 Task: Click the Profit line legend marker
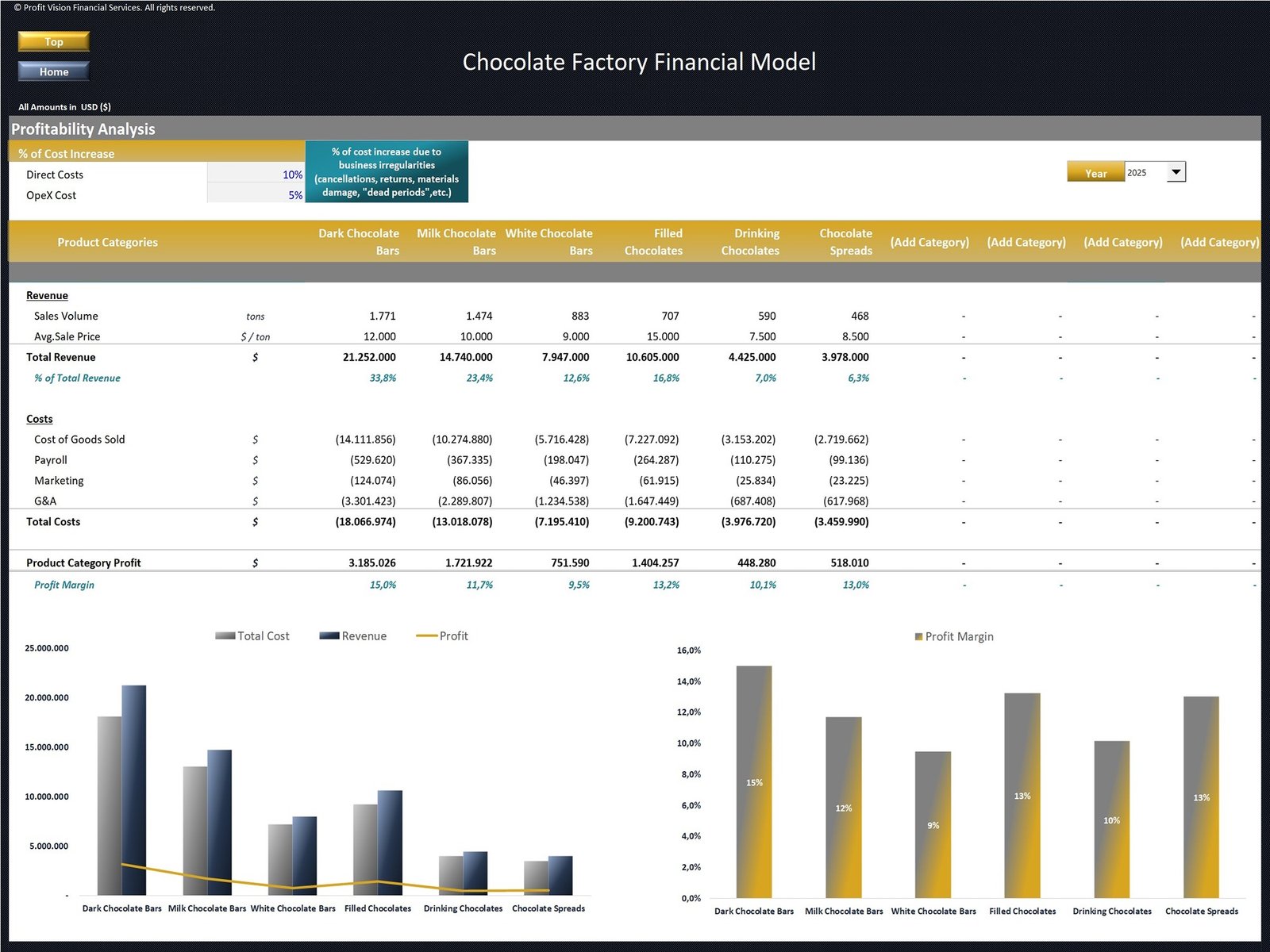(426, 635)
